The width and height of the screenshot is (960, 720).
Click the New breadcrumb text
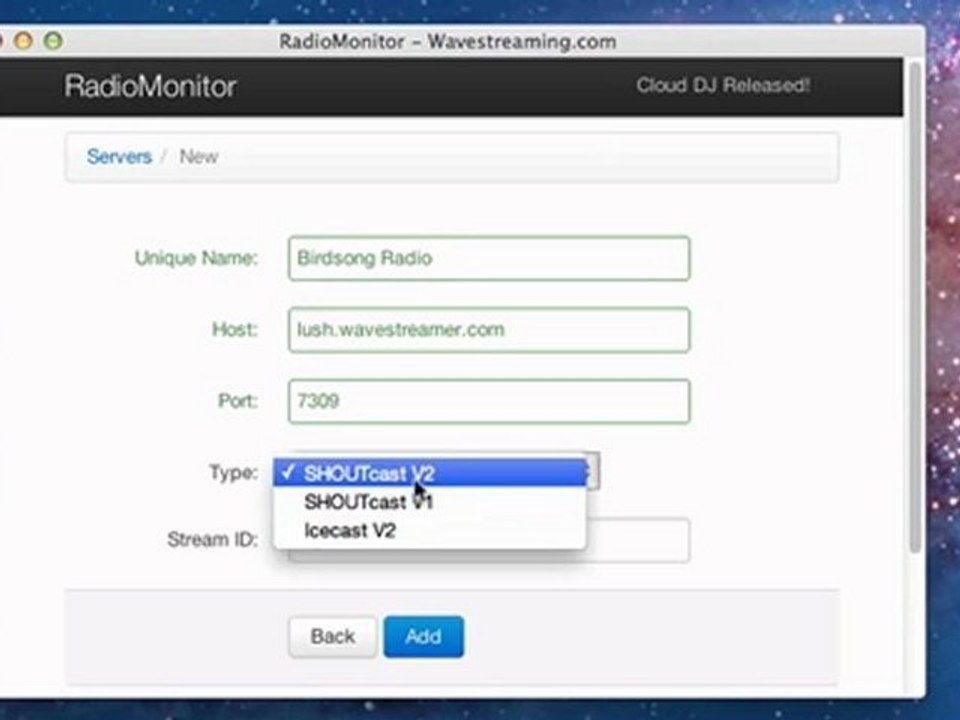[x=198, y=157]
